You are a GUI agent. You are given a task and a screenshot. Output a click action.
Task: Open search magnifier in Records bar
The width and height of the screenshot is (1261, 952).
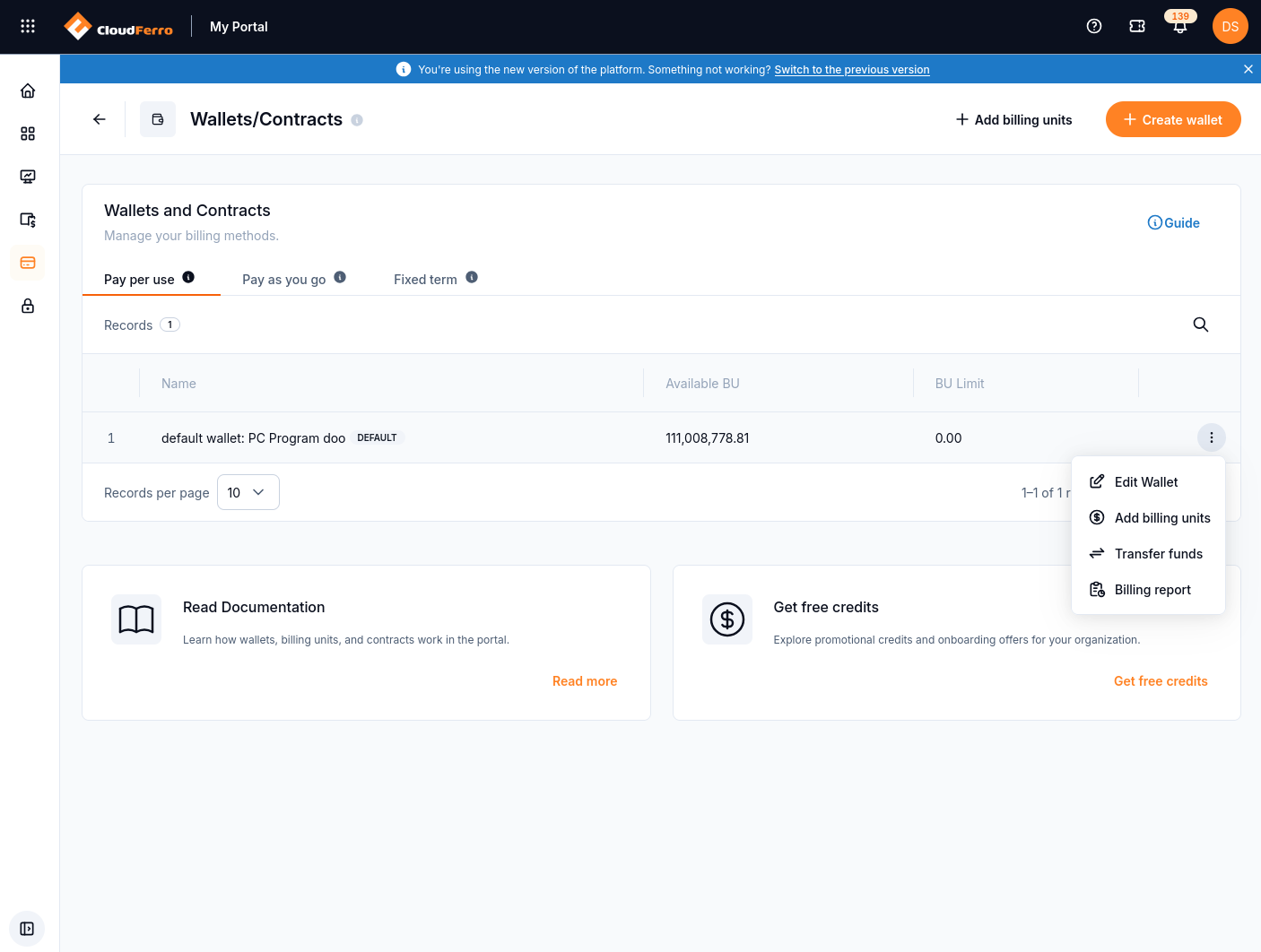(1201, 325)
